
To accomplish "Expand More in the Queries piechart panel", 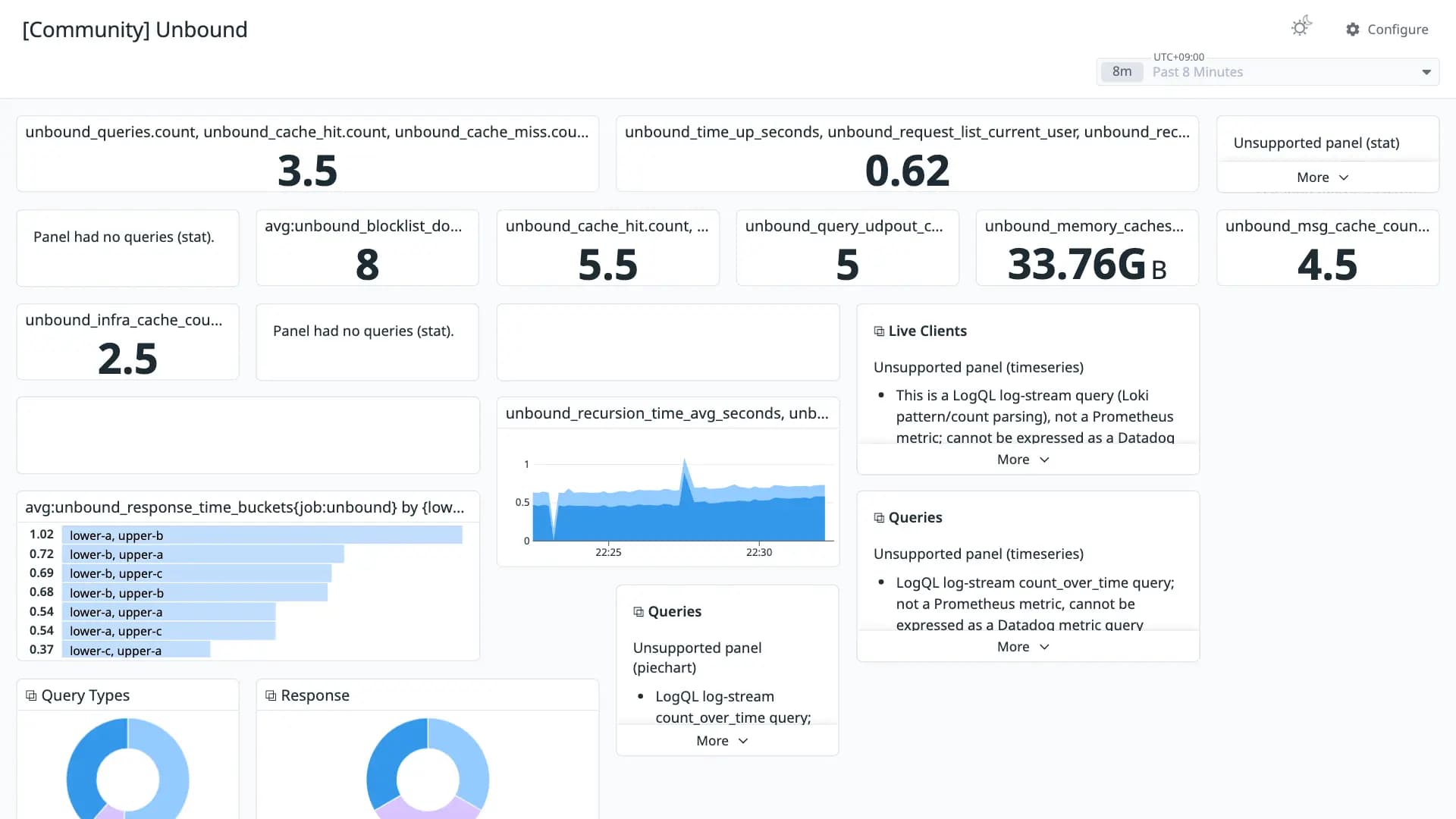I will pyautogui.click(x=722, y=741).
